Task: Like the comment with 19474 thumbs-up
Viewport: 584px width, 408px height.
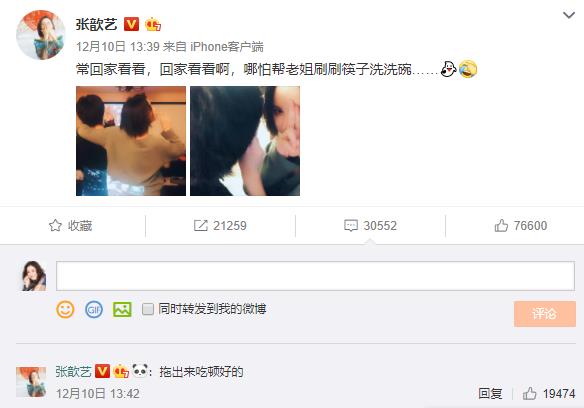Action: tap(549, 393)
